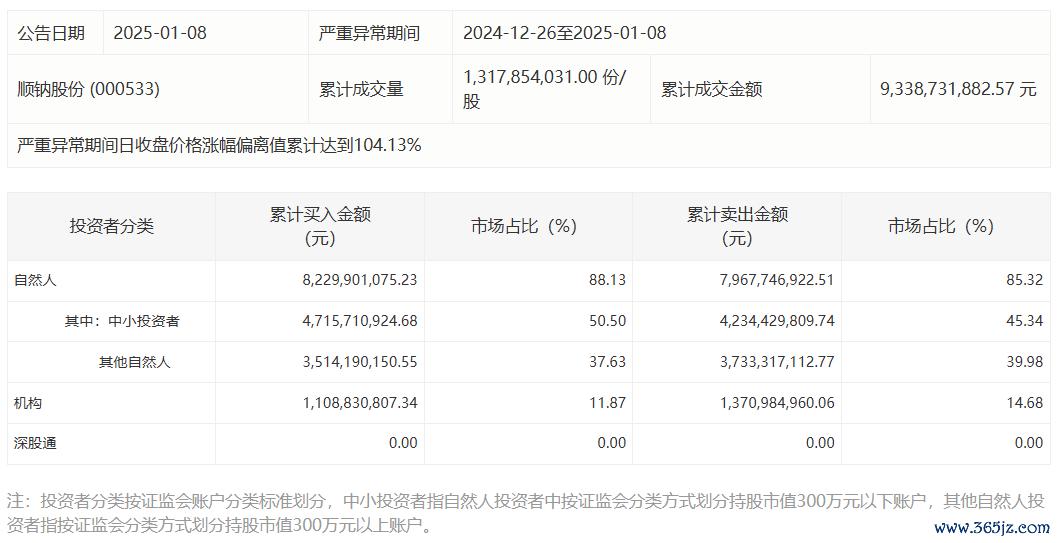Screen dimensions: 1057x543
Task: Select the 机构 row label
Action: click(x=28, y=403)
